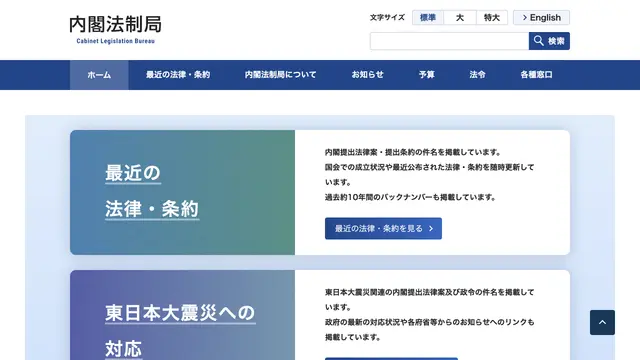
Task: Click text 内閣提出法律案・提出条約の件名を掲載しています。
Action: pos(413,152)
